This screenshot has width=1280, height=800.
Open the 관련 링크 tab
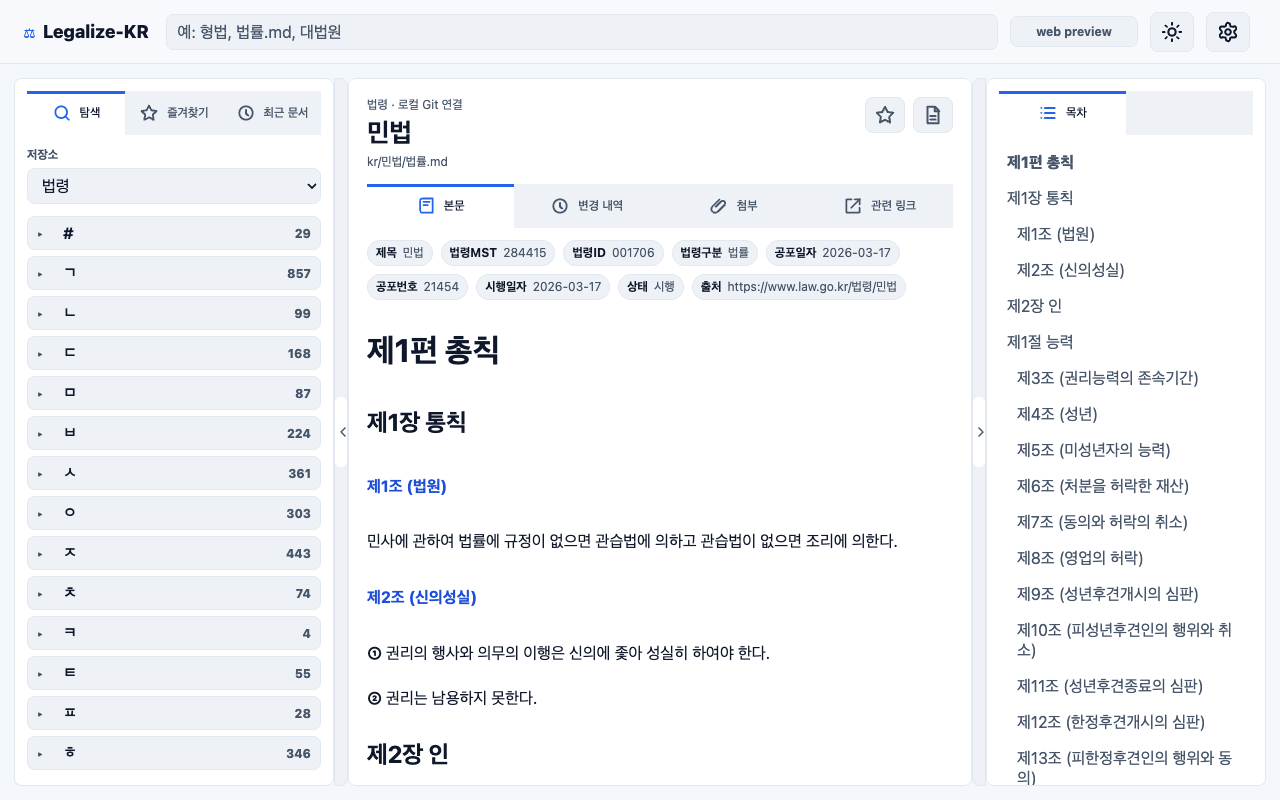880,206
